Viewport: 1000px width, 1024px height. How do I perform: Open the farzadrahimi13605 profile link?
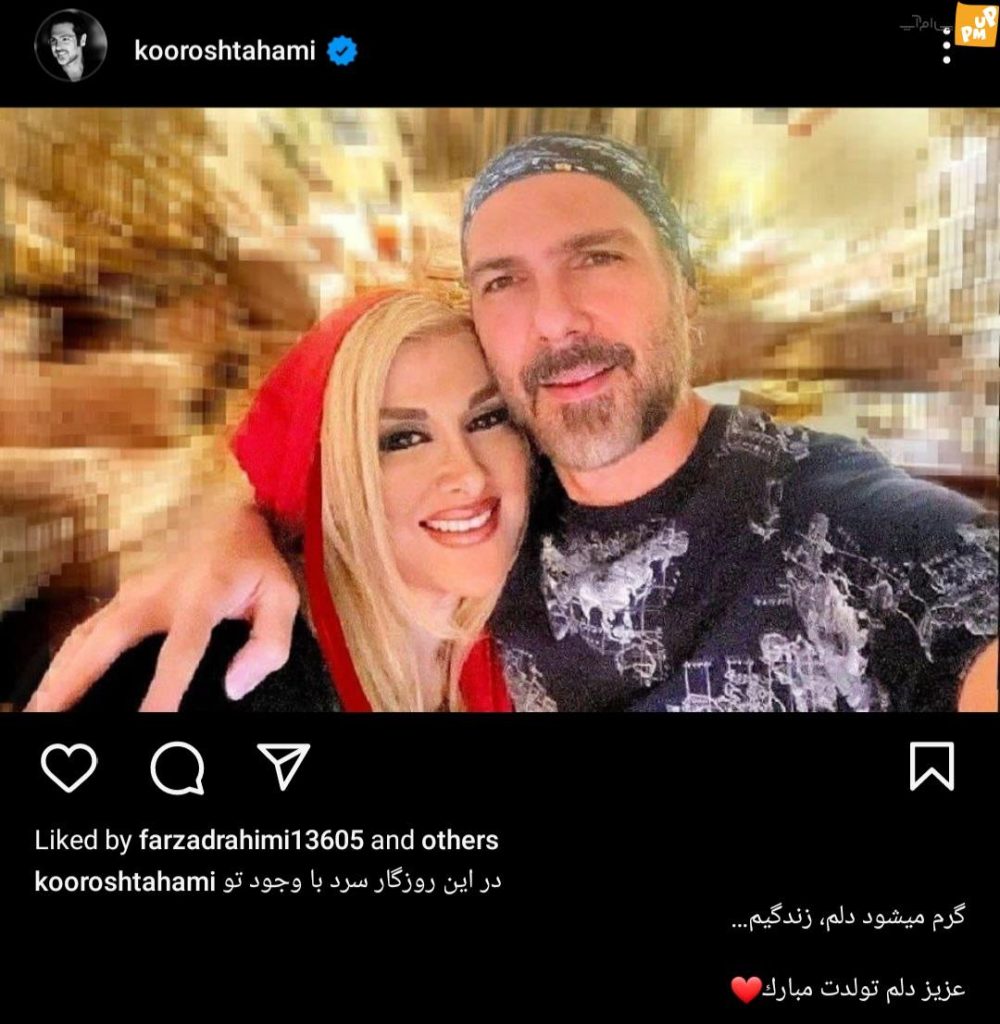tap(251, 840)
